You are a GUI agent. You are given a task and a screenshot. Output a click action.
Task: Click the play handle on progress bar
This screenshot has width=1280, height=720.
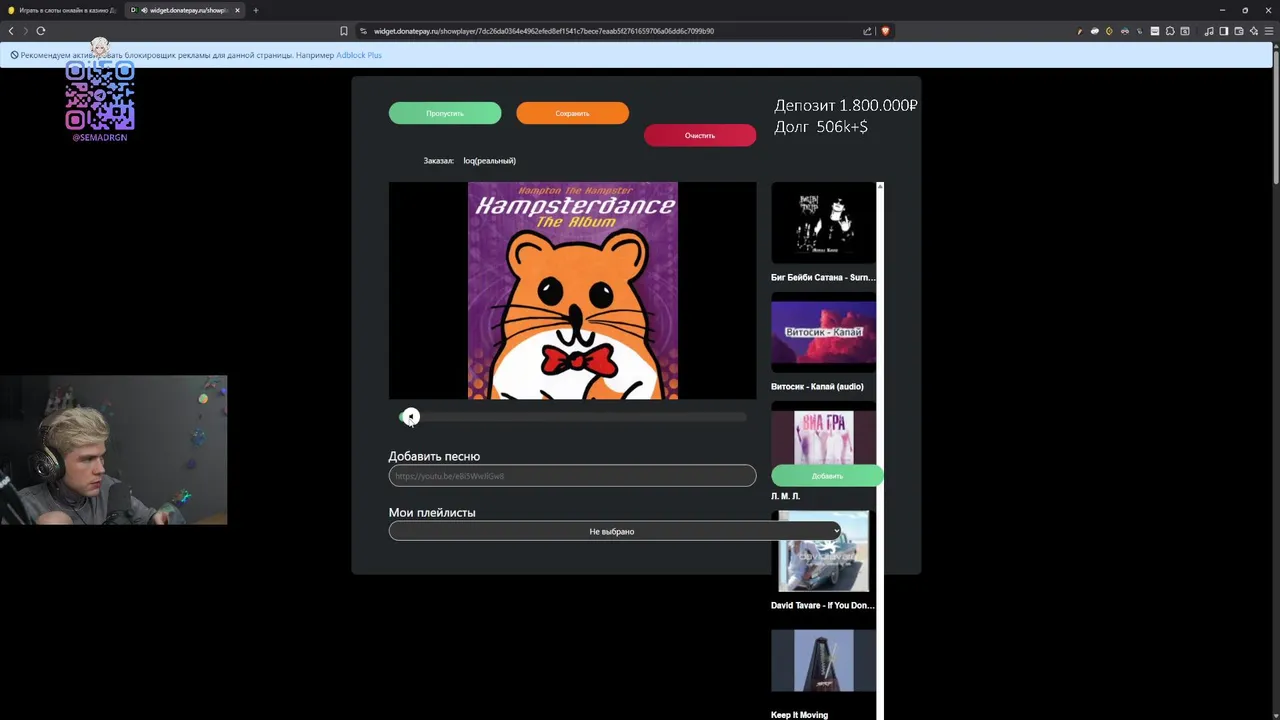pyautogui.click(x=410, y=417)
